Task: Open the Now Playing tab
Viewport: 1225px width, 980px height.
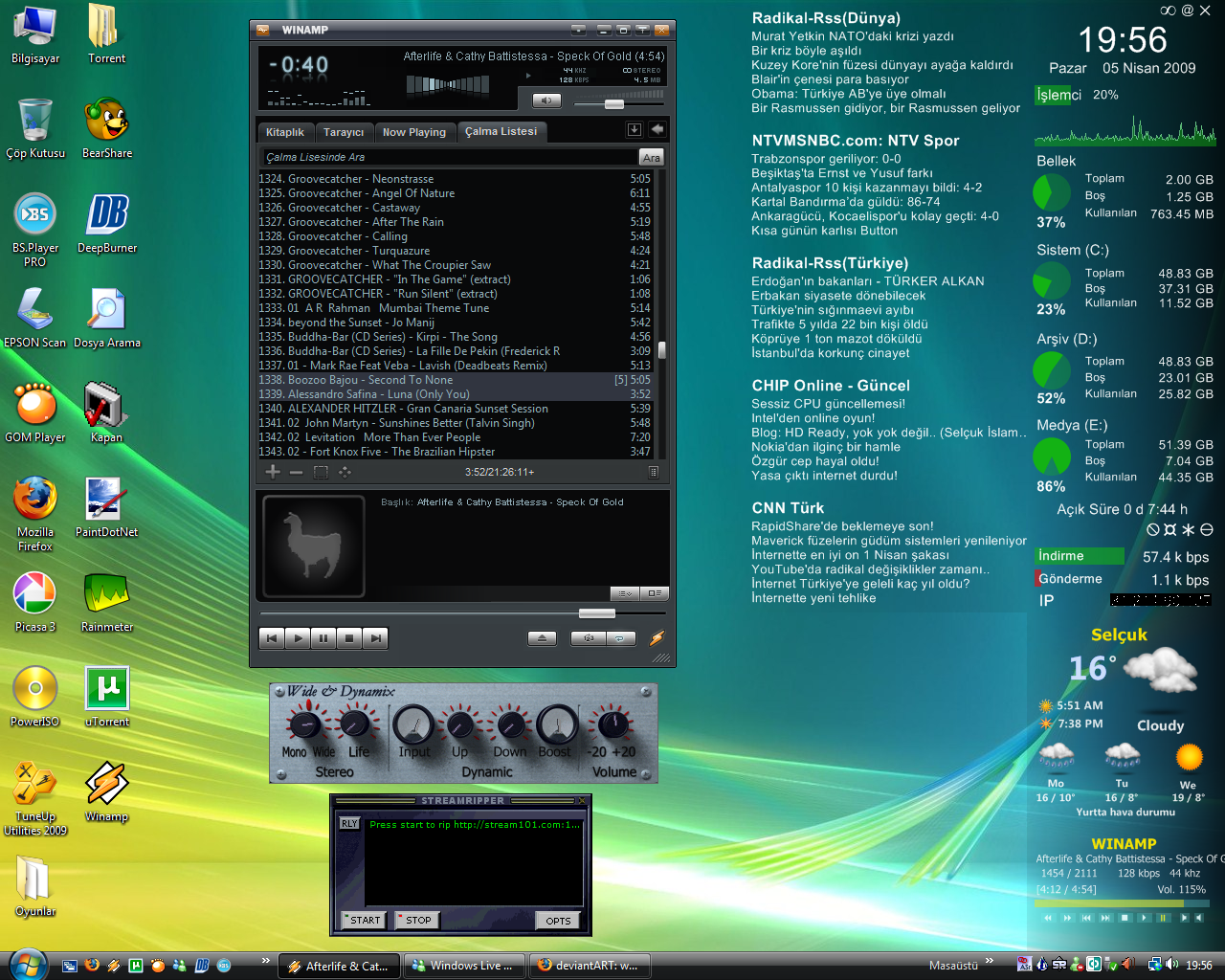Action: tap(413, 132)
